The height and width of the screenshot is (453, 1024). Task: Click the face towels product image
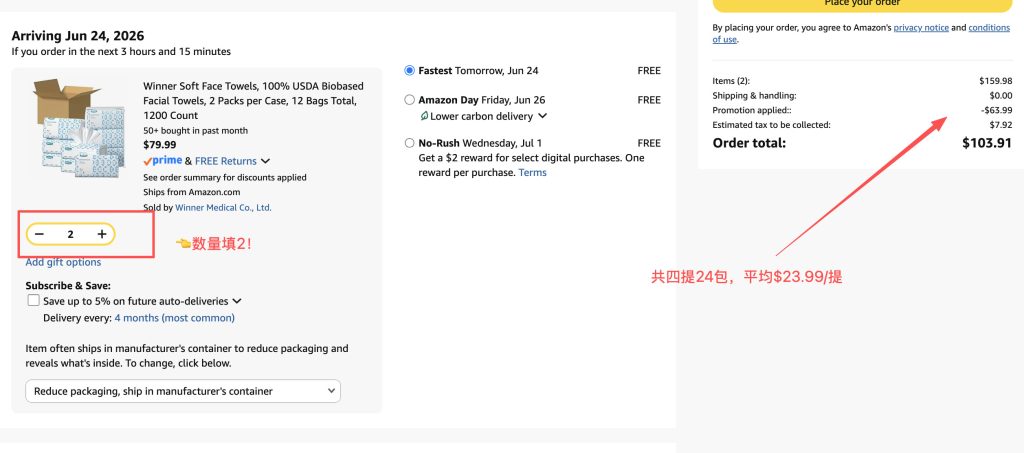tap(78, 129)
